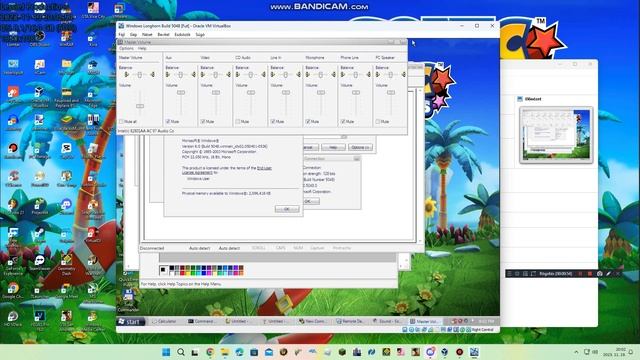Viewport: 640px width, 360px height.
Task: Open Chrome from host taskbar
Action: [210, 352]
